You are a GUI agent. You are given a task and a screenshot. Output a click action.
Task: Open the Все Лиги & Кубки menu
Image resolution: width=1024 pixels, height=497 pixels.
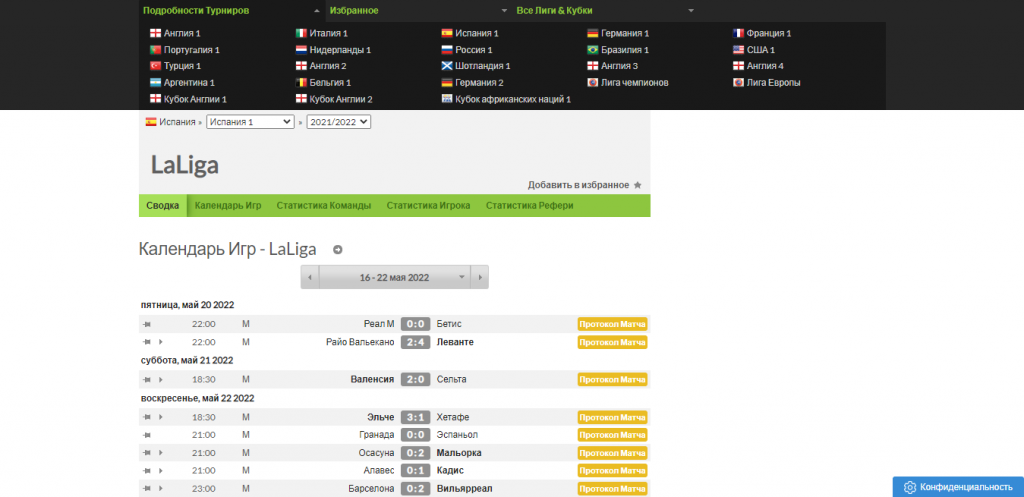pos(605,10)
